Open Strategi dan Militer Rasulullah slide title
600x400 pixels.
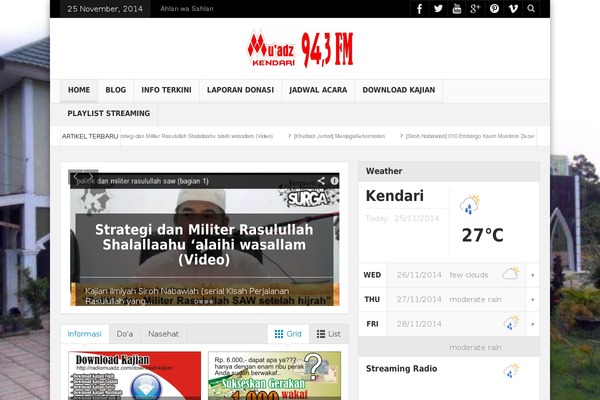tap(204, 245)
